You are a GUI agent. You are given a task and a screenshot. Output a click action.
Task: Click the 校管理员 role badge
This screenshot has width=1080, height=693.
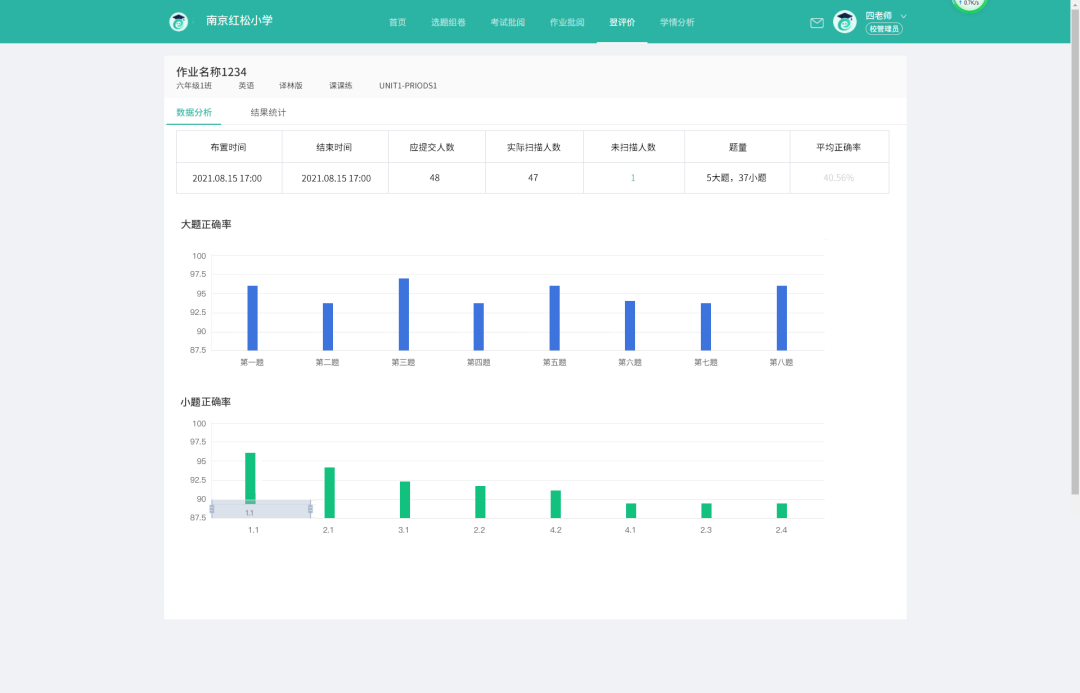(884, 29)
